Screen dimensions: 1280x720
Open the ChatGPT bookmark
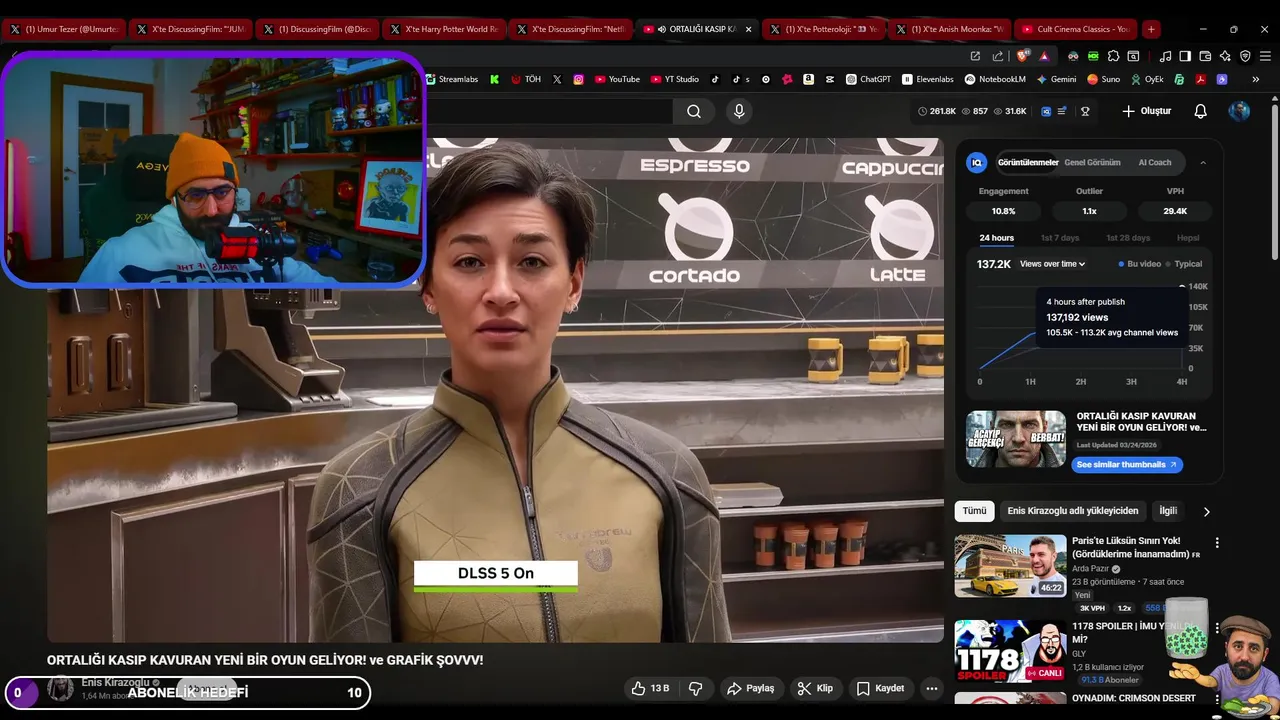pos(868,79)
